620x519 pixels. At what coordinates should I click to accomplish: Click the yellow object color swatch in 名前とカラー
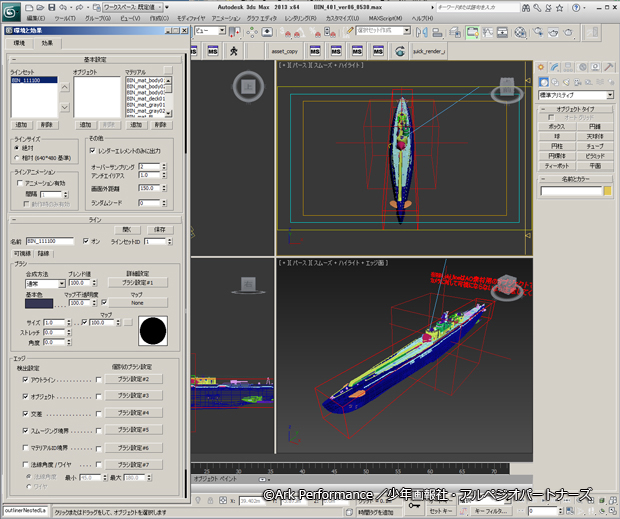608,191
